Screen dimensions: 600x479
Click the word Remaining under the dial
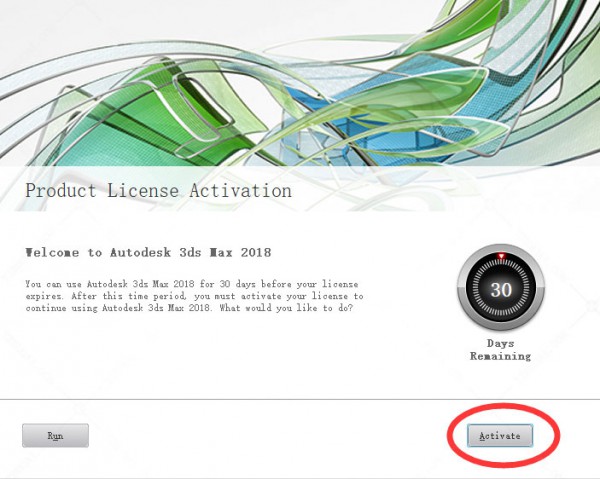(x=501, y=356)
